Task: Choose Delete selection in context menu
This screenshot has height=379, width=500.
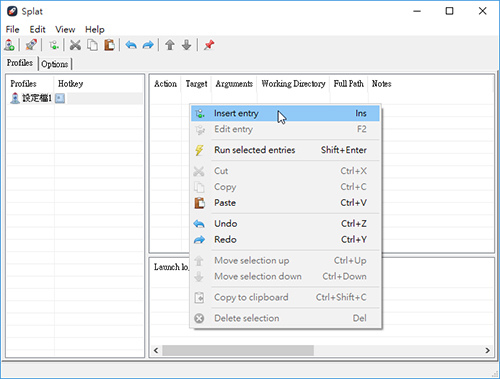Action: tap(286, 318)
